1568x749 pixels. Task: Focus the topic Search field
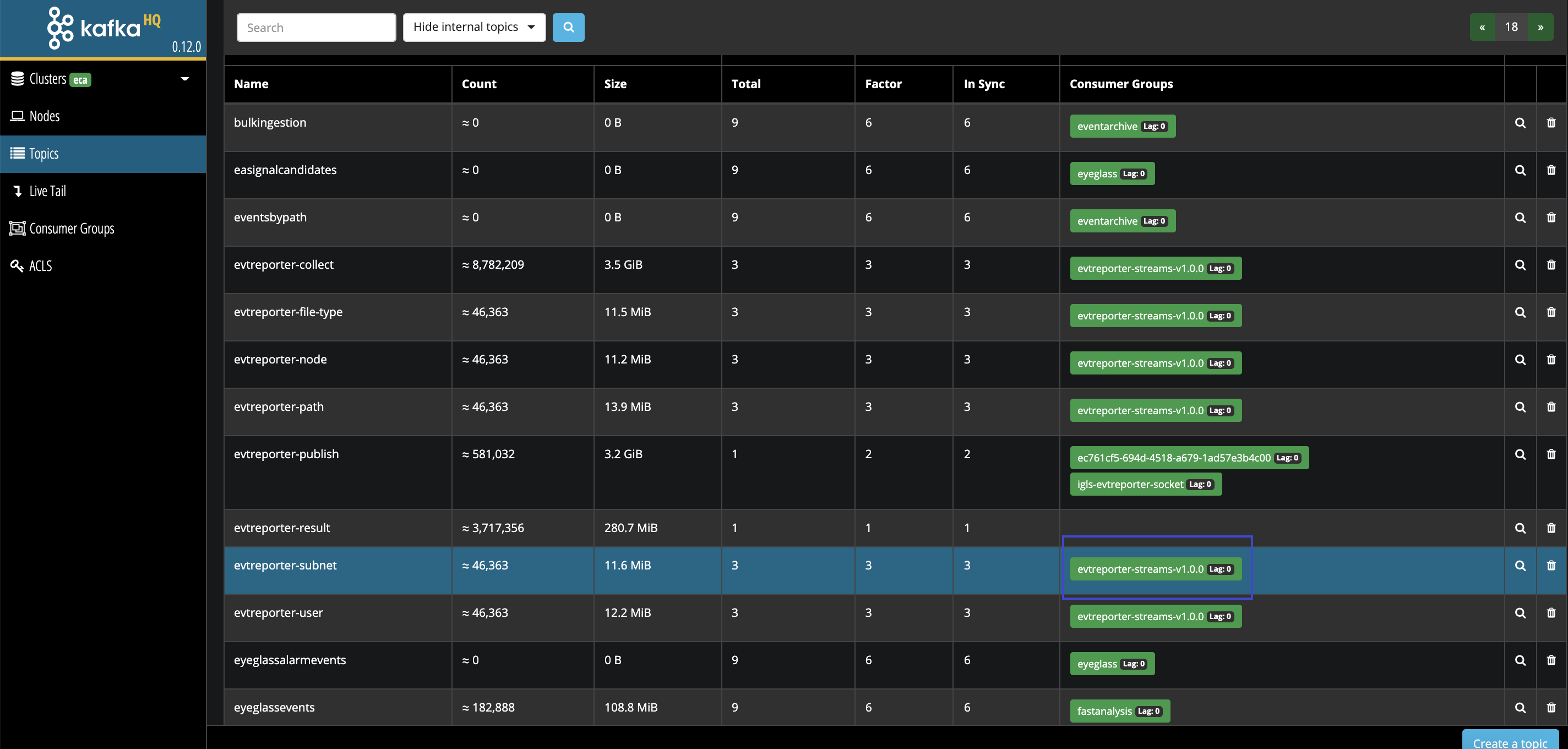[x=316, y=28]
